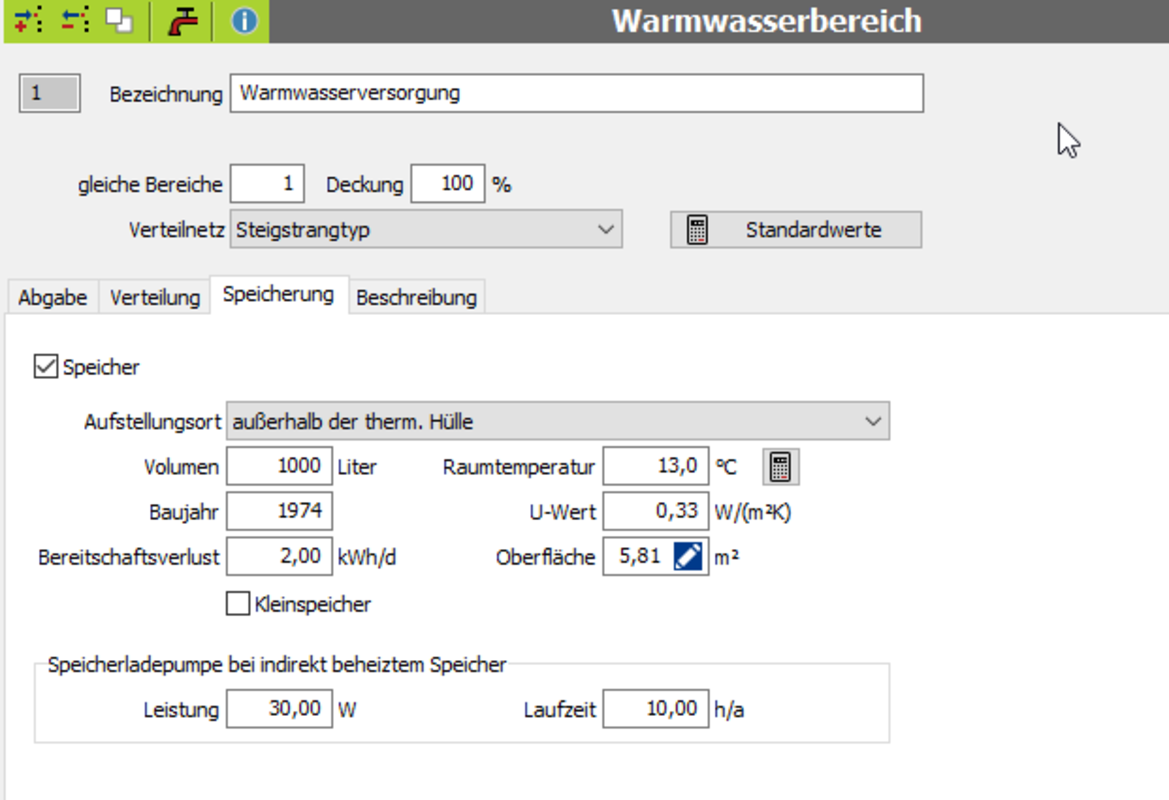
Task: Click the duplicate area squares icon
Action: (x=119, y=21)
